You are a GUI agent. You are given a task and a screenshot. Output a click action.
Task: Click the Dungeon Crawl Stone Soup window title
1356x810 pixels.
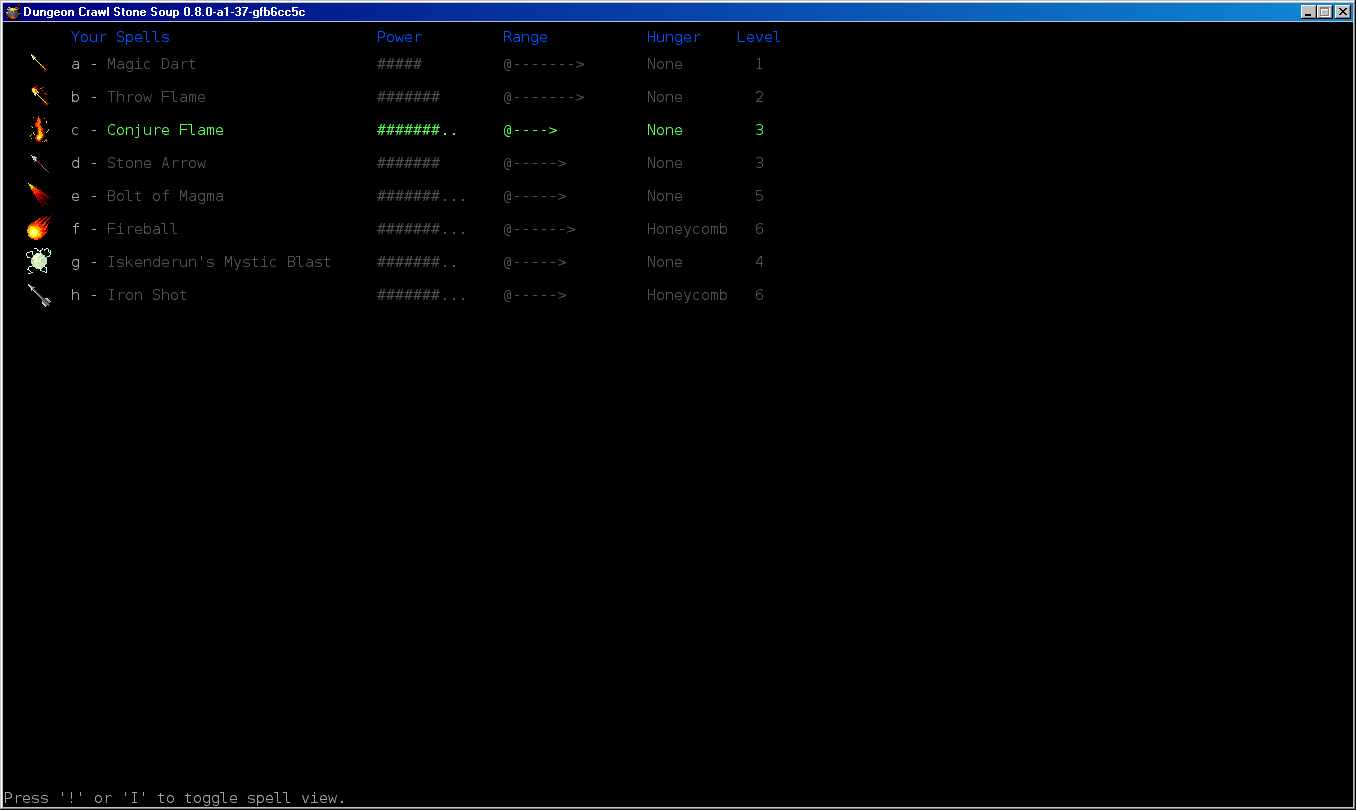click(164, 12)
